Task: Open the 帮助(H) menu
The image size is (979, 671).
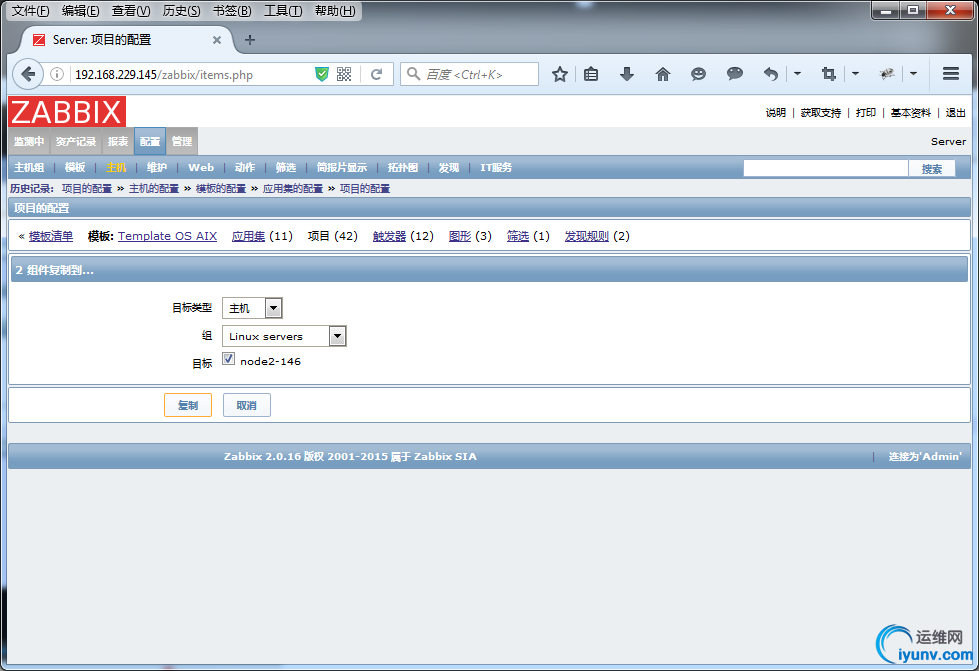Action: click(335, 11)
